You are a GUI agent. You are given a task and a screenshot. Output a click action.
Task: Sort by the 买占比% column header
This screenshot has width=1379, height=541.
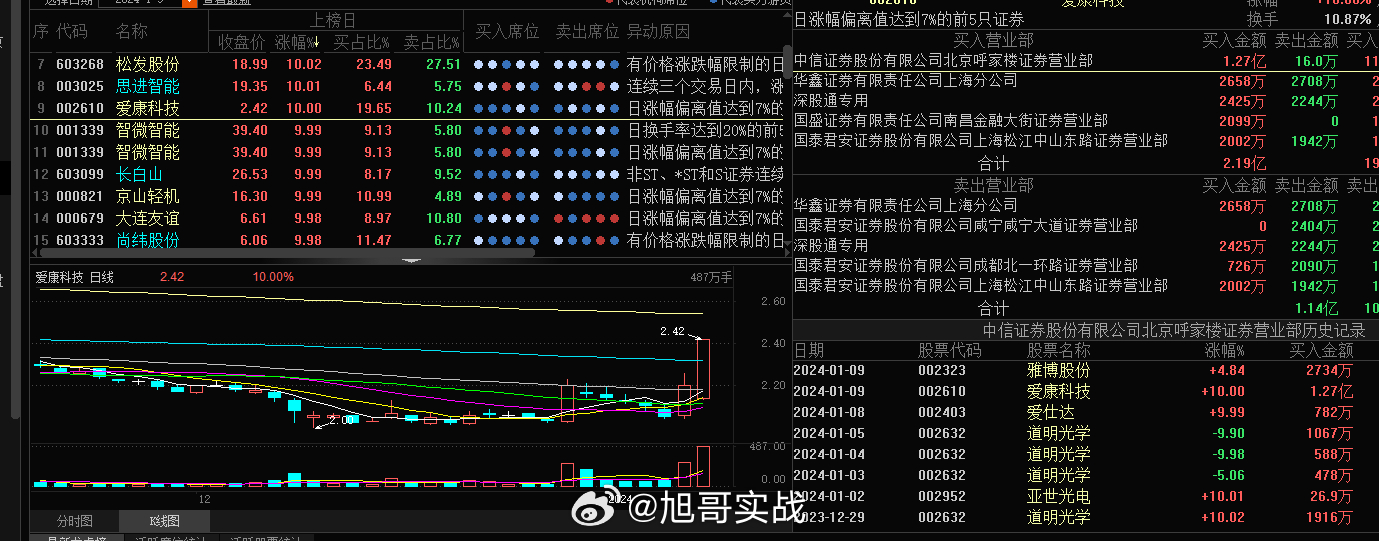click(363, 42)
